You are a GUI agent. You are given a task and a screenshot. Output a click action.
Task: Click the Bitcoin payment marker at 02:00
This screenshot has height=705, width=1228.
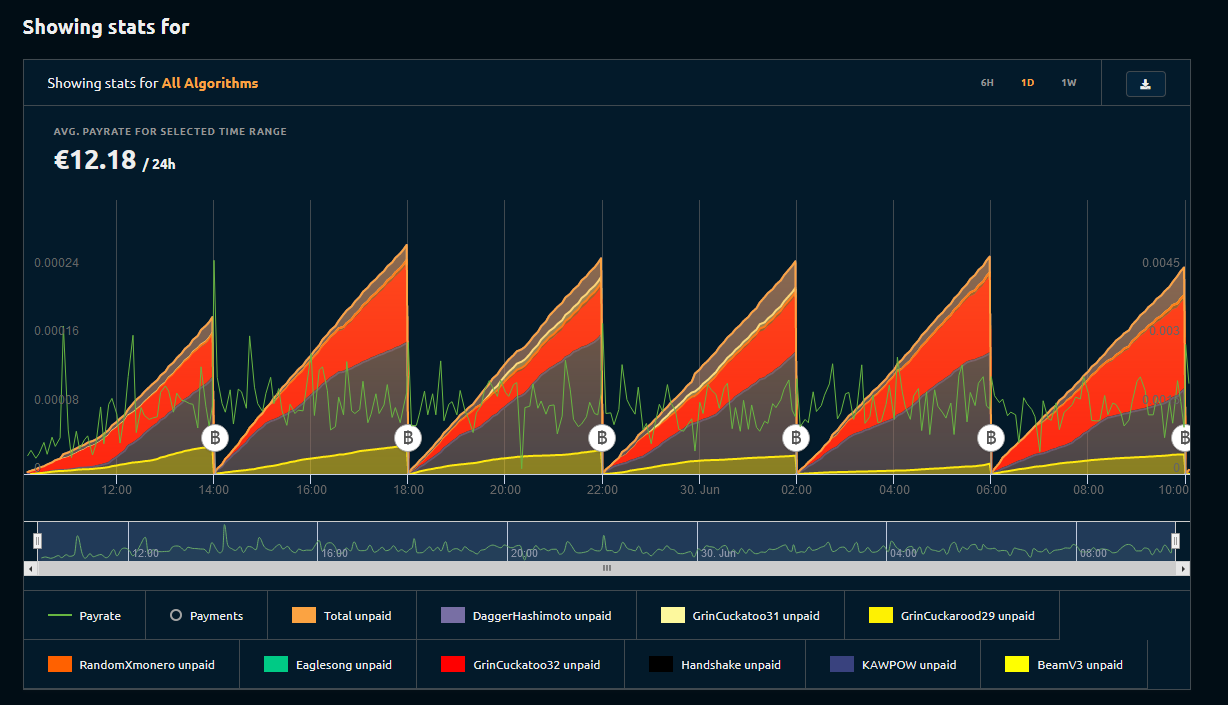click(x=796, y=438)
